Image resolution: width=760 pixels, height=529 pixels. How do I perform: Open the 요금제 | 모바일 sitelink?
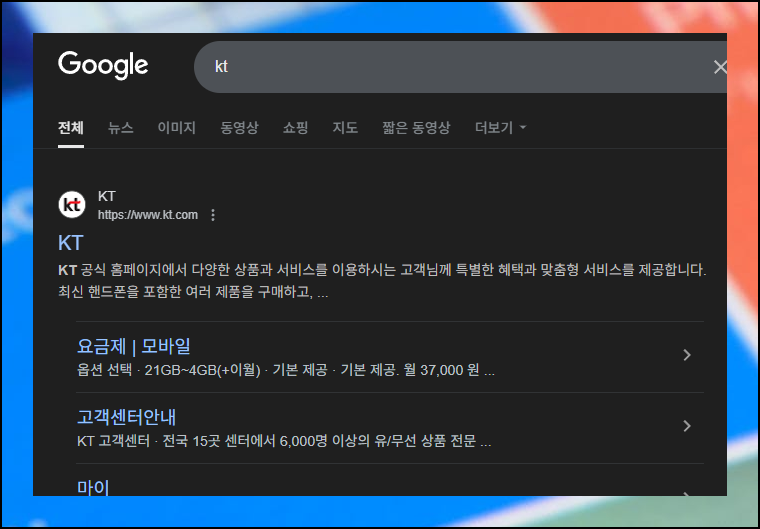pos(134,346)
